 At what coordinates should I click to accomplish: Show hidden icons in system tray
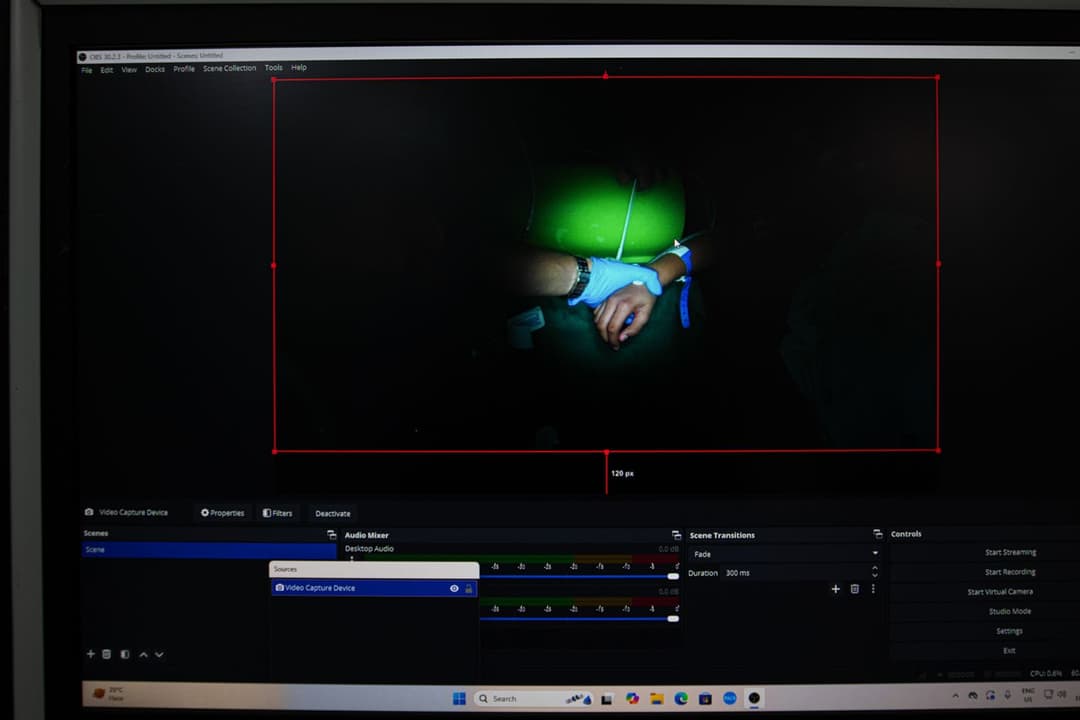click(x=955, y=695)
